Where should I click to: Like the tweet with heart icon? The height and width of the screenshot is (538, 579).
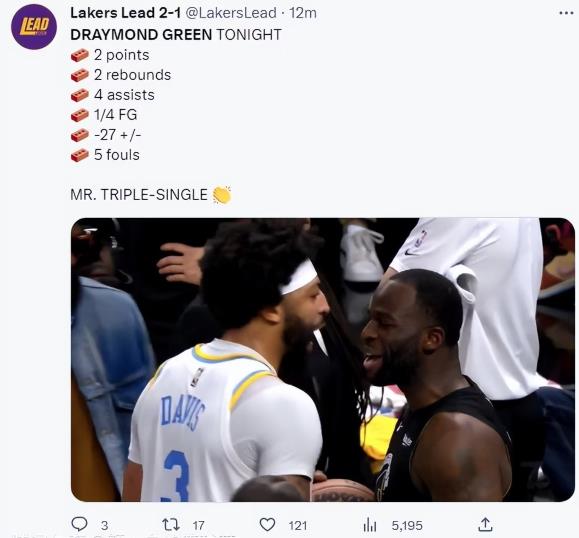[x=267, y=524]
